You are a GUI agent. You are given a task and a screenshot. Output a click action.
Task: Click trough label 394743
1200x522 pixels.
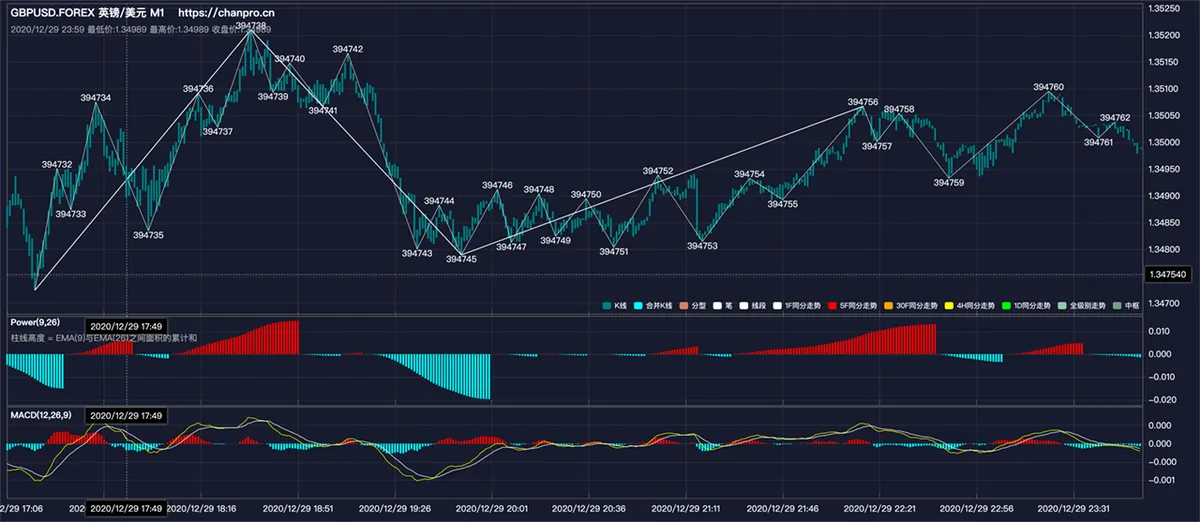tap(417, 253)
